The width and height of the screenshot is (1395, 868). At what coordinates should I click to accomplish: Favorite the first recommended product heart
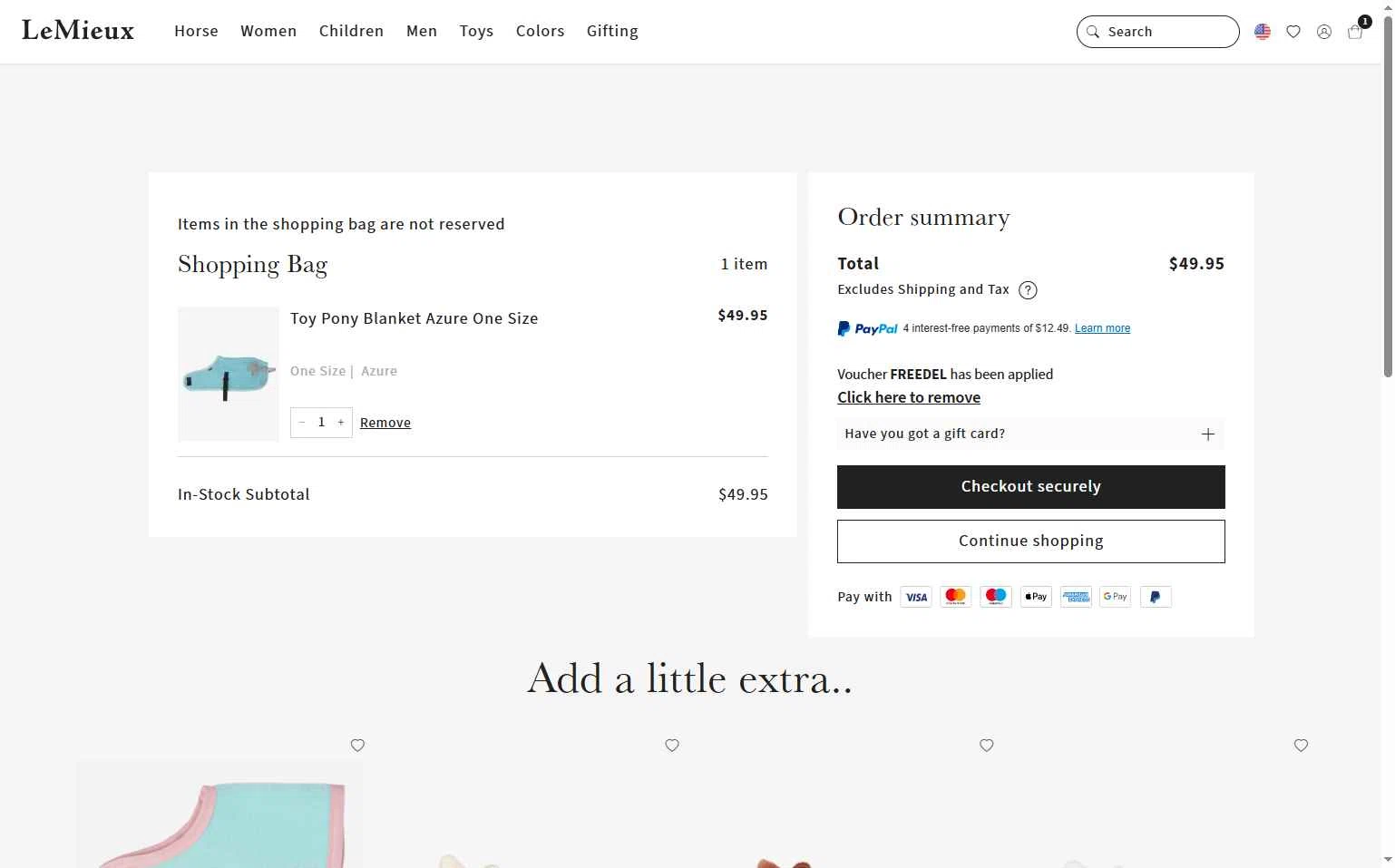357,746
